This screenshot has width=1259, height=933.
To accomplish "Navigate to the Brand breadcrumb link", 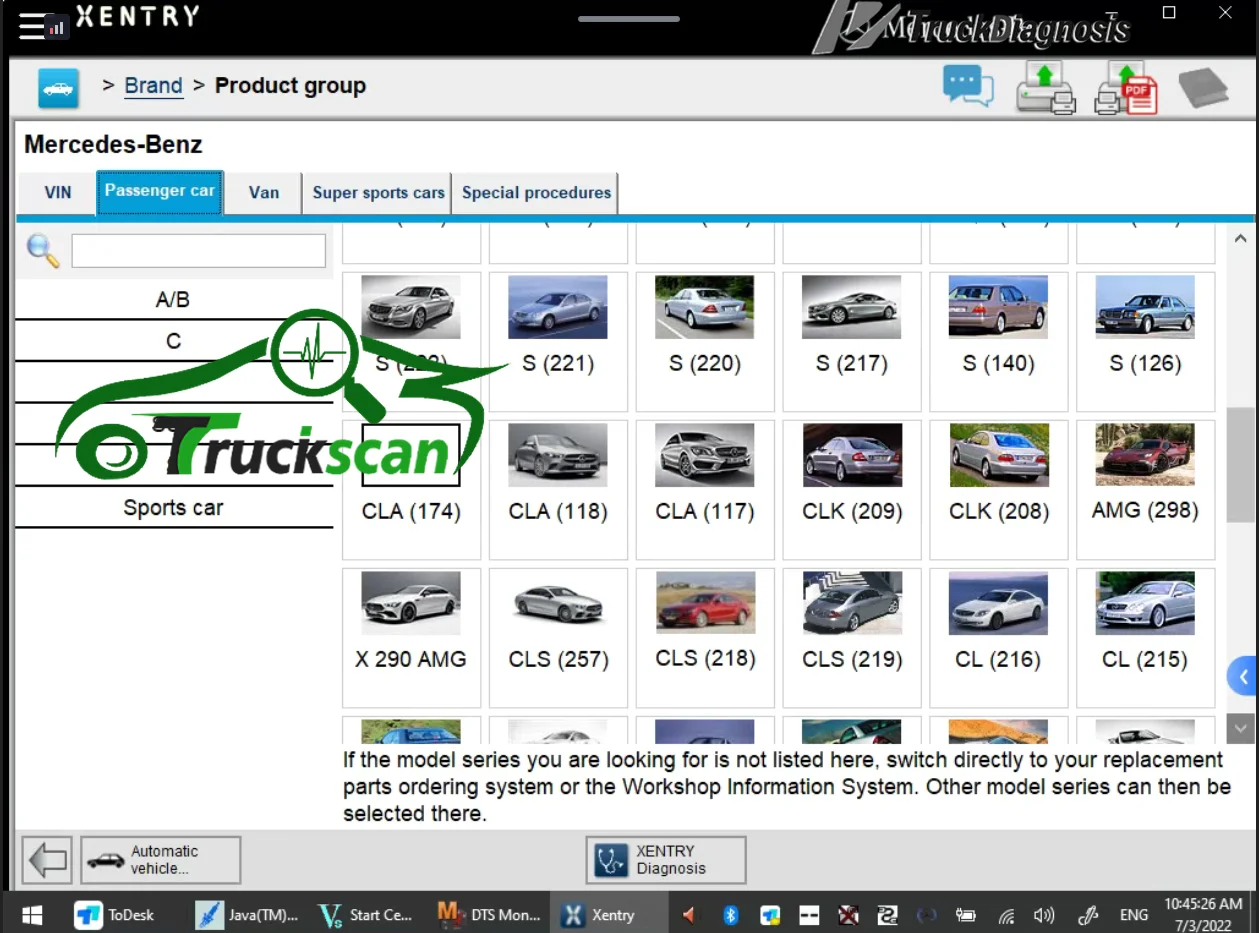I will [153, 86].
